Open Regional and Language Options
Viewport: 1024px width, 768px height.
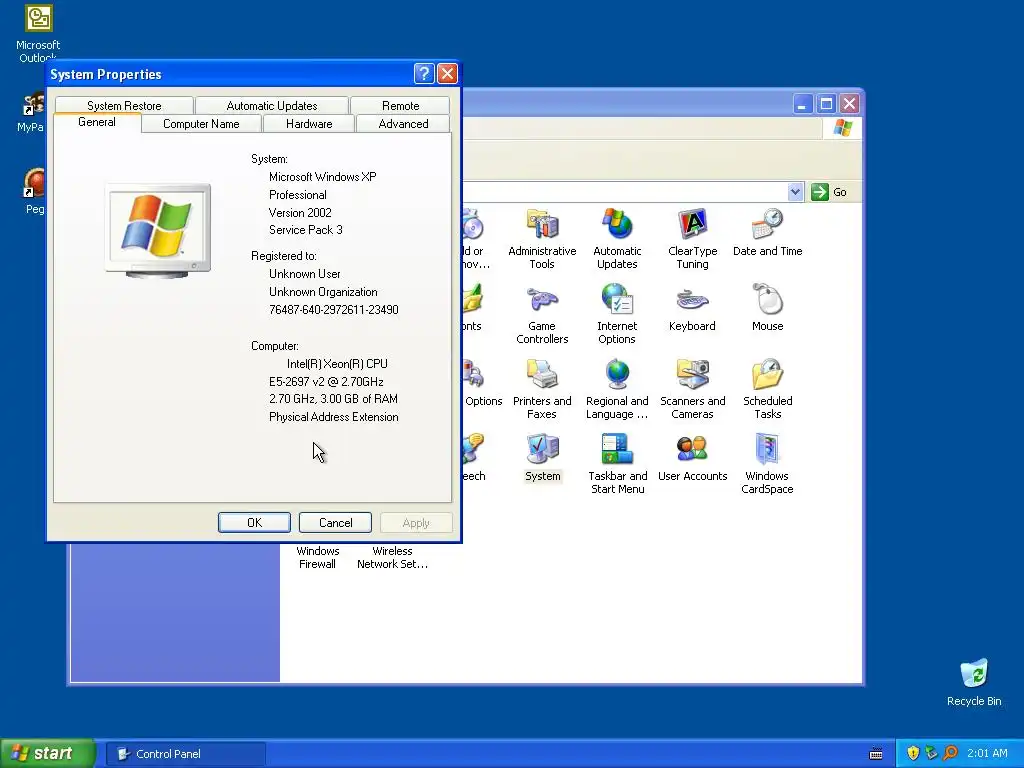pos(617,389)
